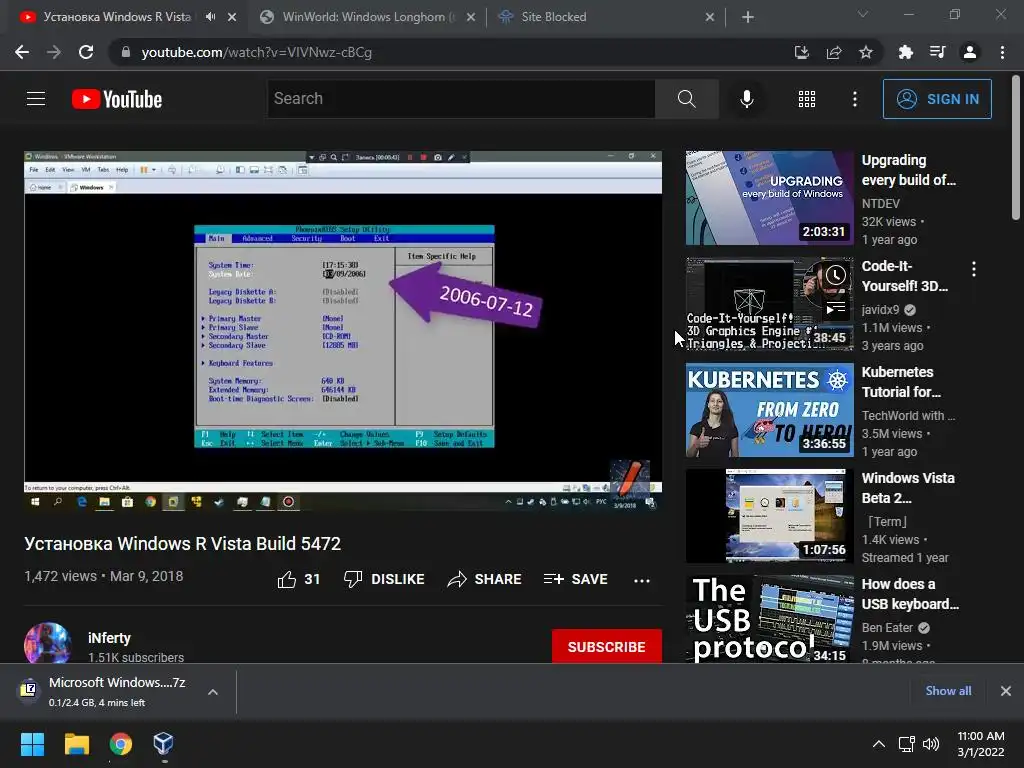Open the Chrome tab search dropdown arrow
This screenshot has width=1024, height=768.
pyautogui.click(x=863, y=14)
